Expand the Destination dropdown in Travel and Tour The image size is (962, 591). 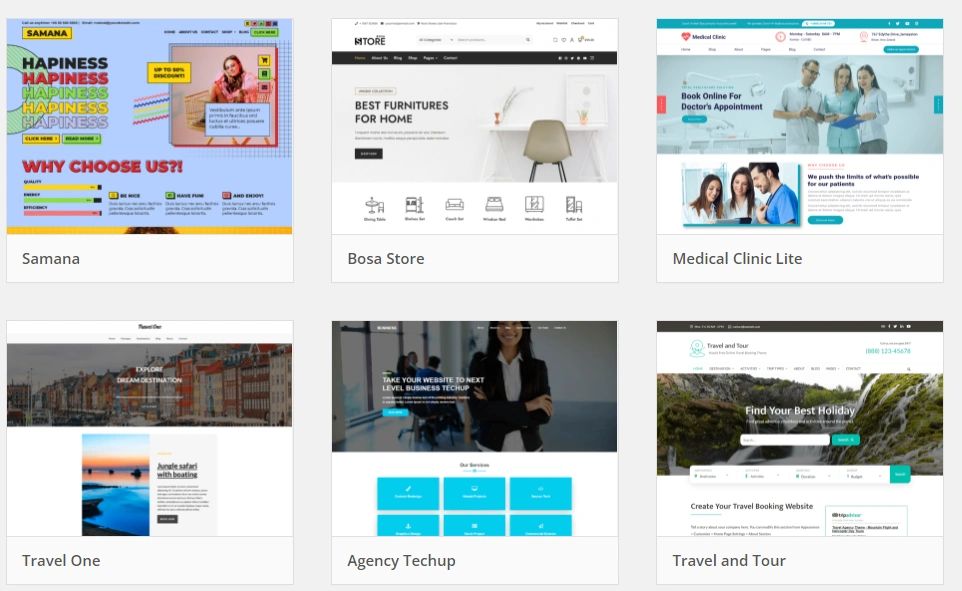[x=720, y=368]
